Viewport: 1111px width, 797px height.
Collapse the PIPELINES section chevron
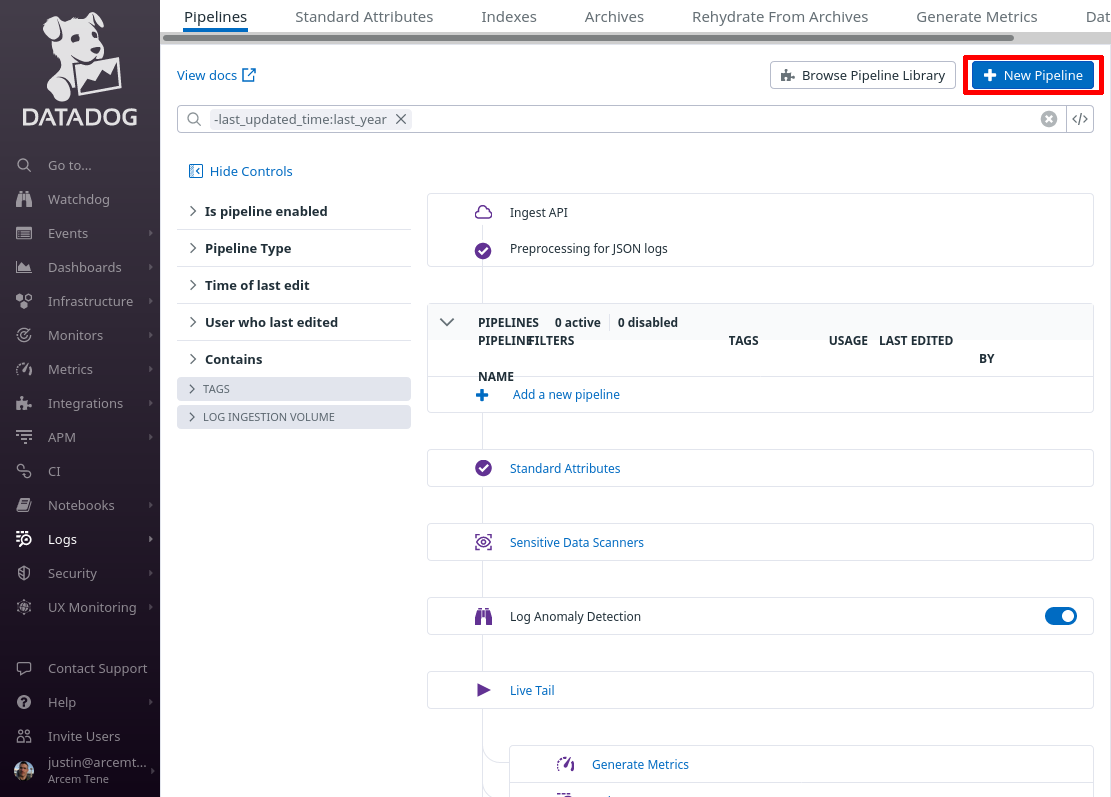(x=446, y=322)
